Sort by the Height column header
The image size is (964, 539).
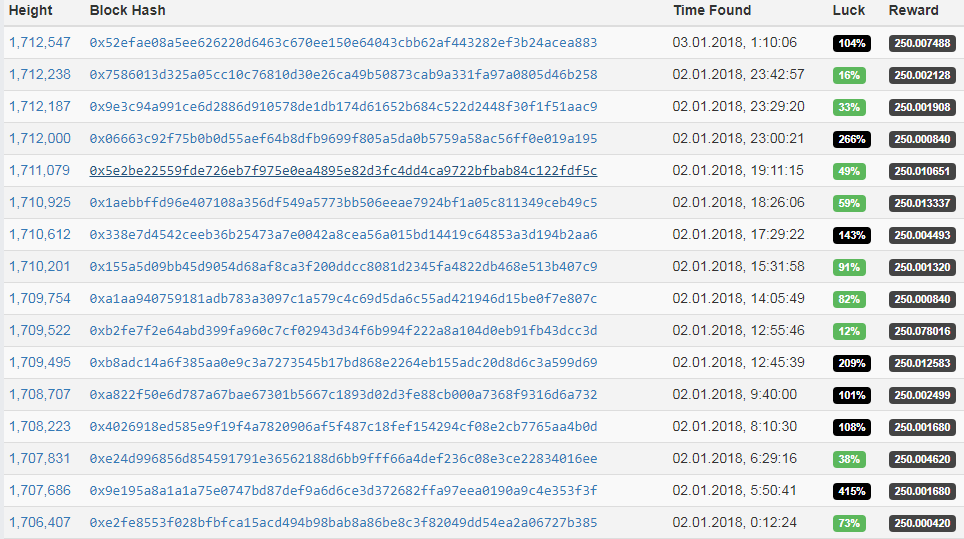[x=30, y=11]
